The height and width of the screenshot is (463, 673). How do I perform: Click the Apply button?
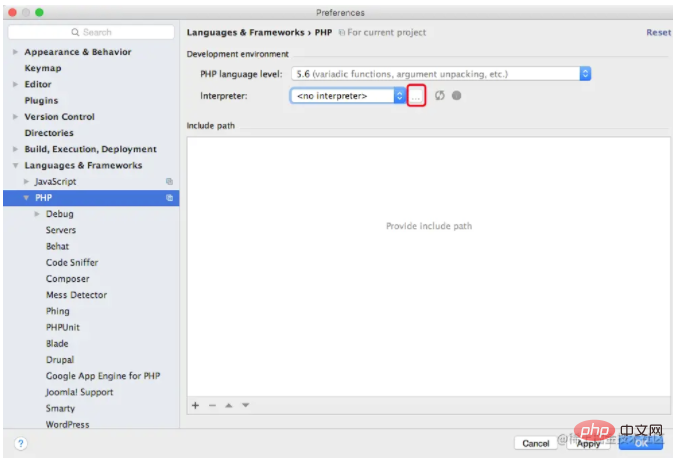pyautogui.click(x=588, y=443)
